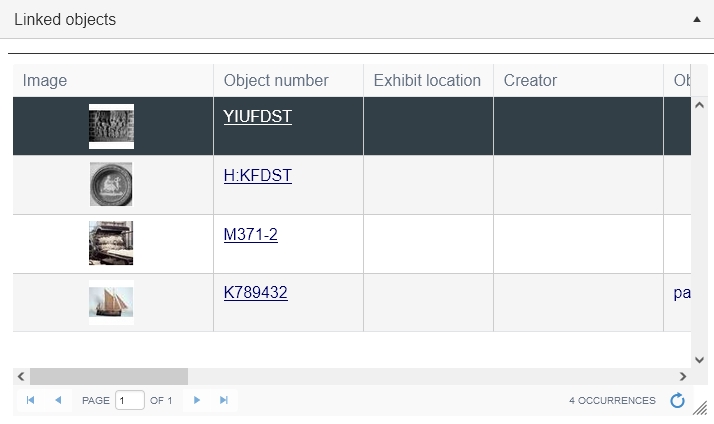Click the page number input field
Image resolution: width=714 pixels, height=424 pixels.
pyautogui.click(x=130, y=400)
